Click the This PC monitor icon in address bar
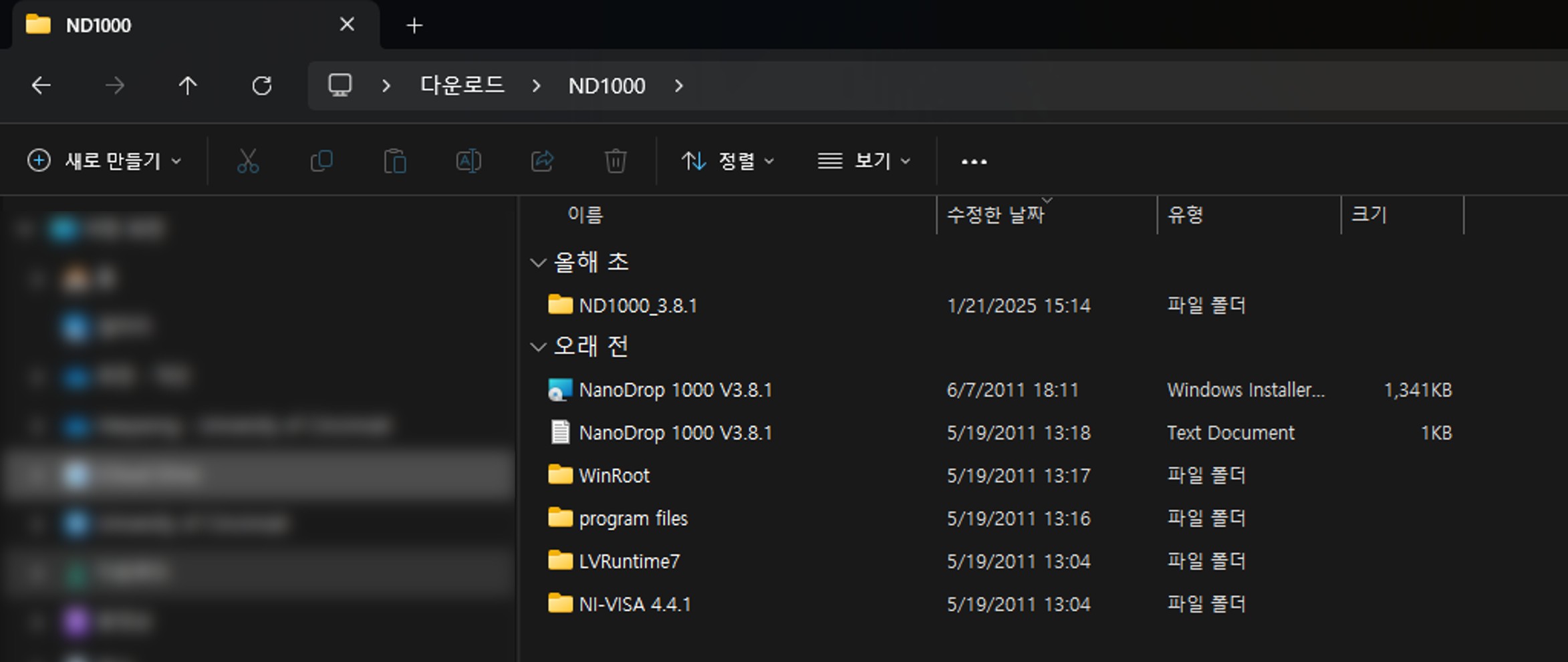Image resolution: width=1568 pixels, height=662 pixels. [x=340, y=86]
